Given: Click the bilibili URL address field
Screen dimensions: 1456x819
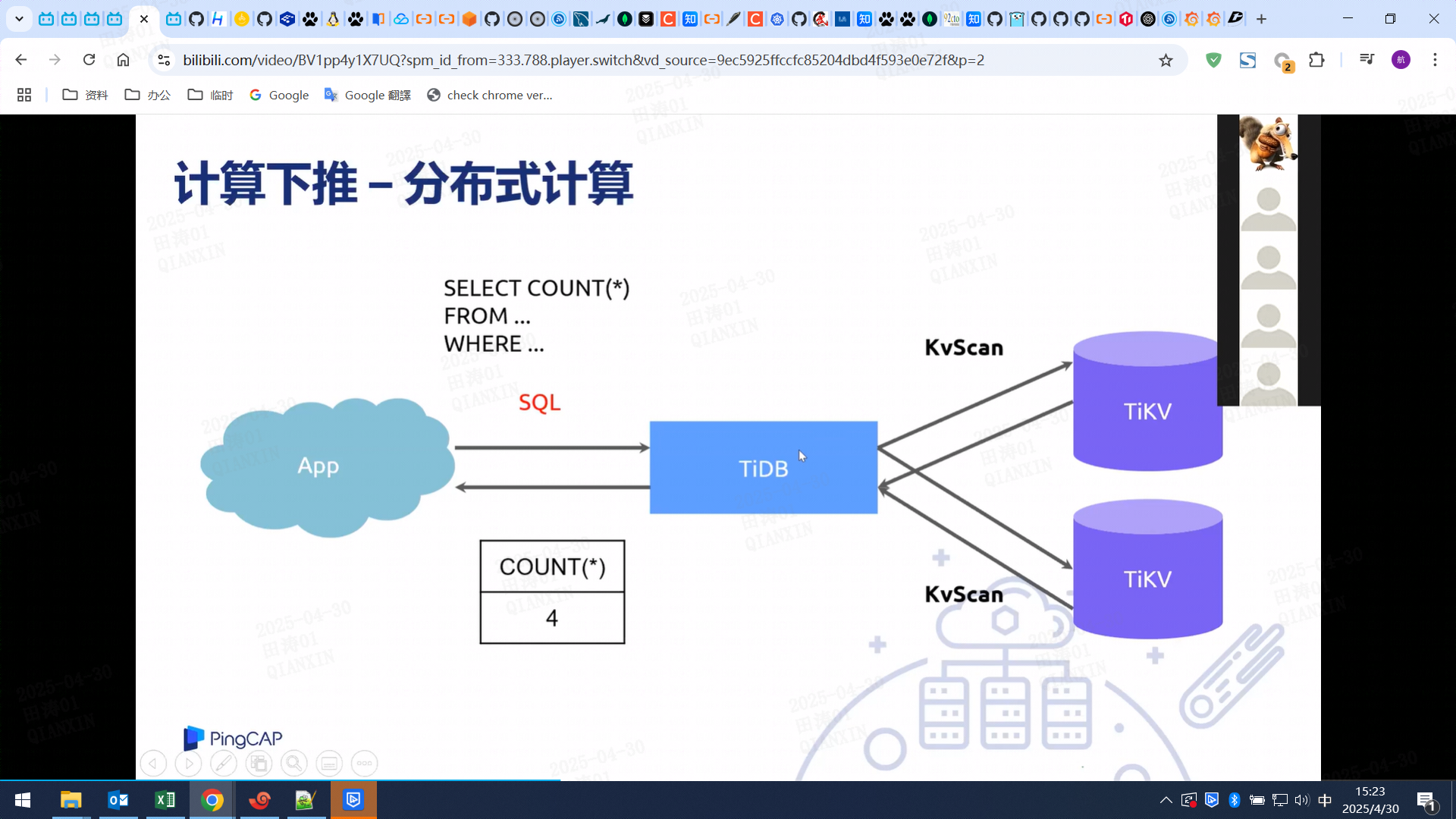Looking at the screenshot, I should click(584, 60).
